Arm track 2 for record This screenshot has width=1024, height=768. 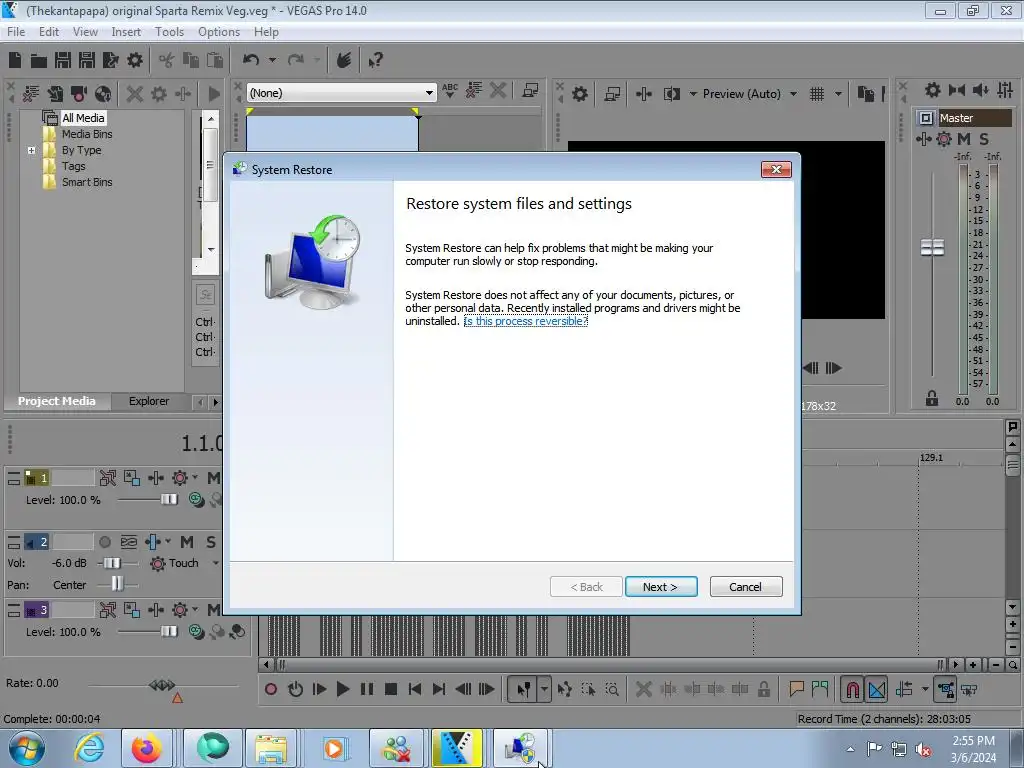(x=104, y=542)
